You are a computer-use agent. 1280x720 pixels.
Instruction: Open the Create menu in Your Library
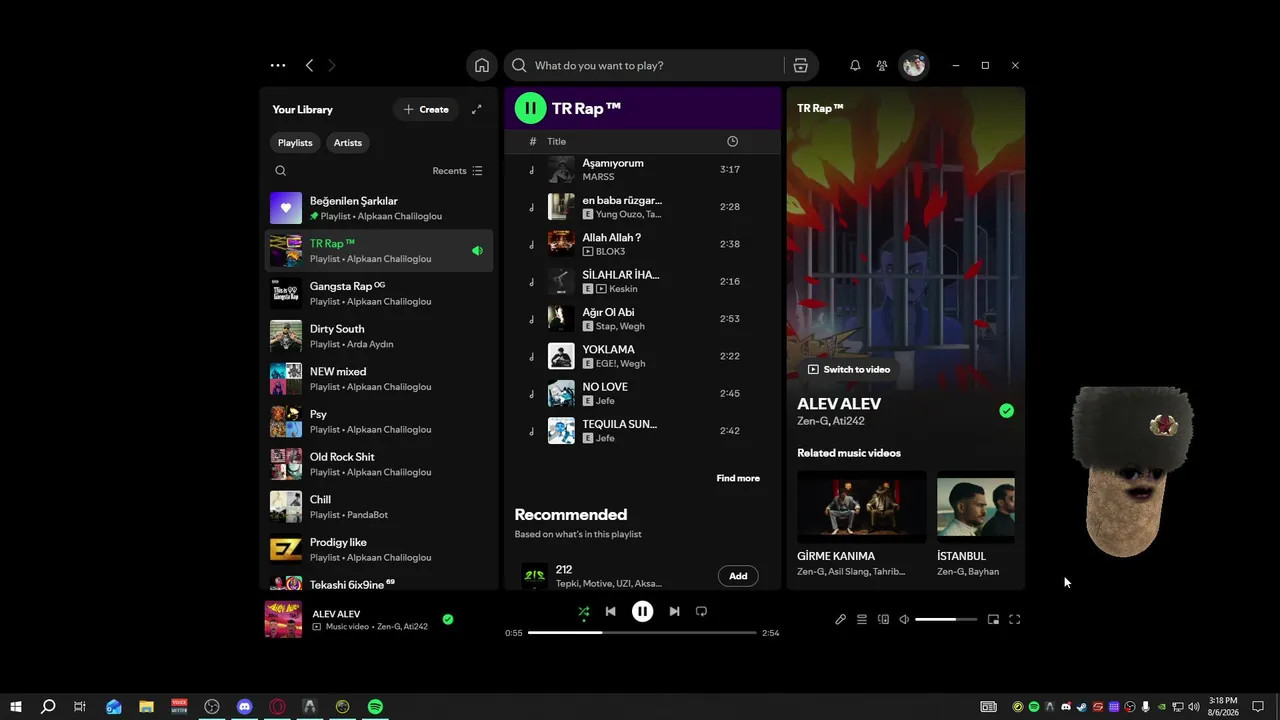coord(426,109)
